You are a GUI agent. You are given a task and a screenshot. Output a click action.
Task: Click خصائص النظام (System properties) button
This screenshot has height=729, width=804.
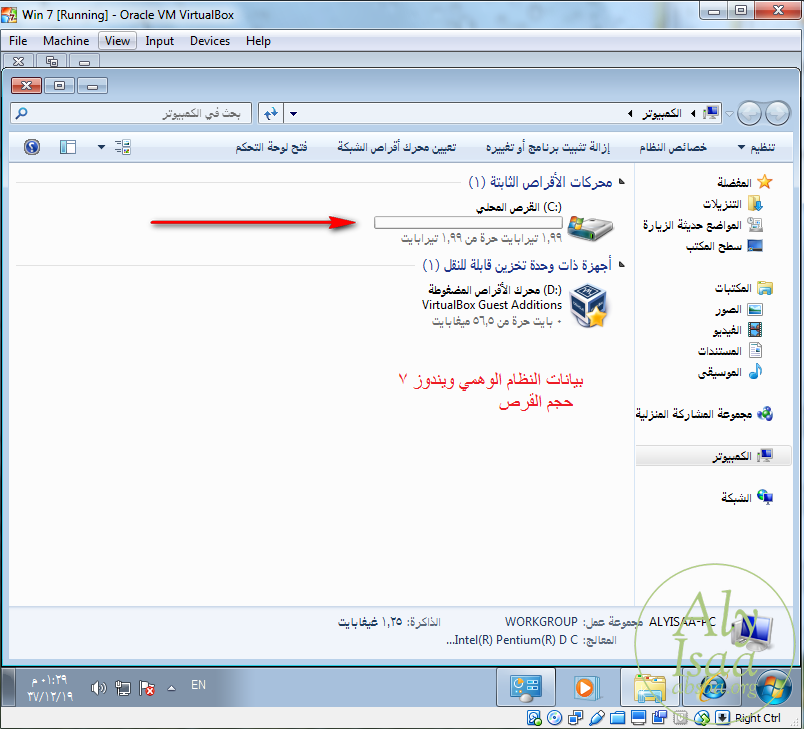673,147
